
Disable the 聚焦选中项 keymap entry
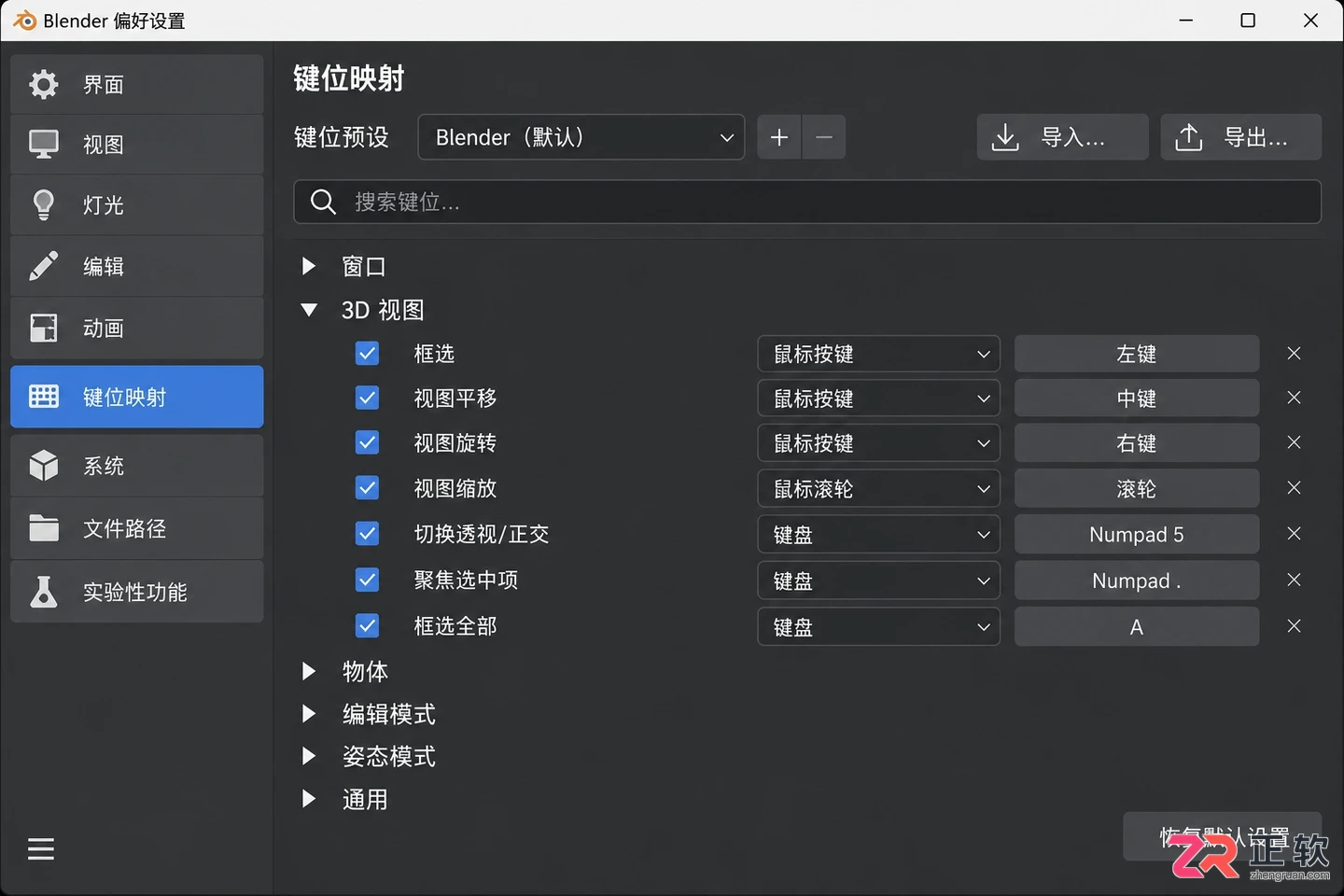coord(368,580)
